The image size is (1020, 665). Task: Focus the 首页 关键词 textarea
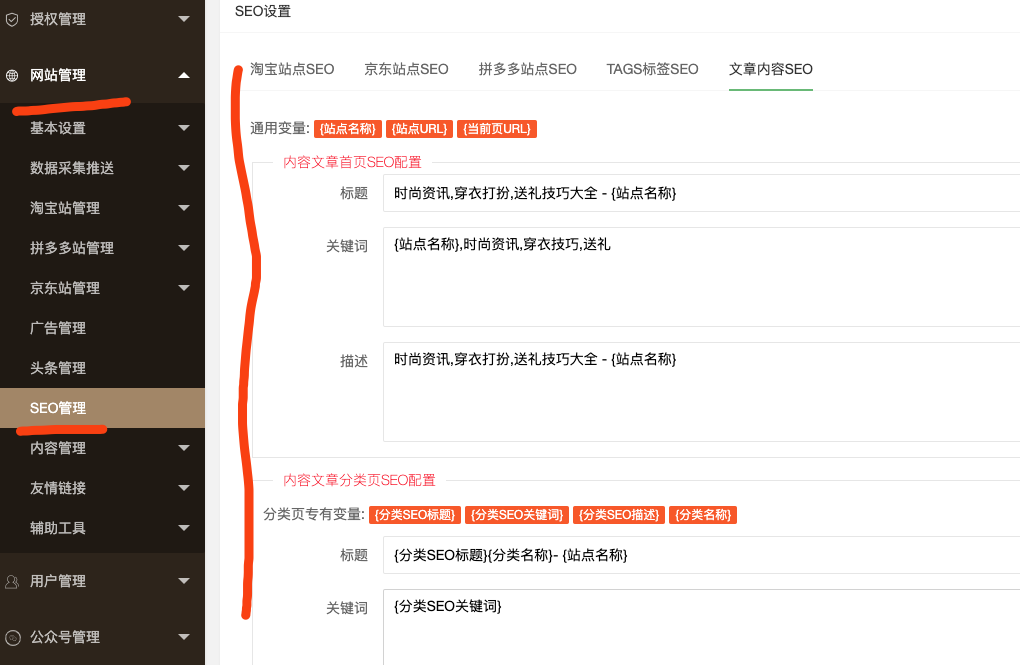[701, 277]
